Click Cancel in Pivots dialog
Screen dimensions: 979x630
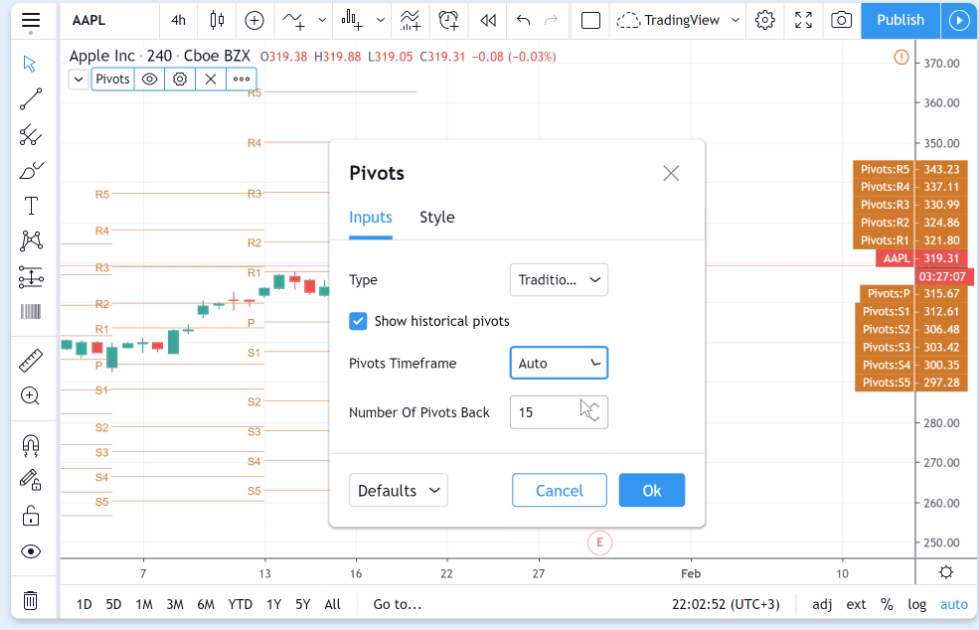(x=559, y=490)
